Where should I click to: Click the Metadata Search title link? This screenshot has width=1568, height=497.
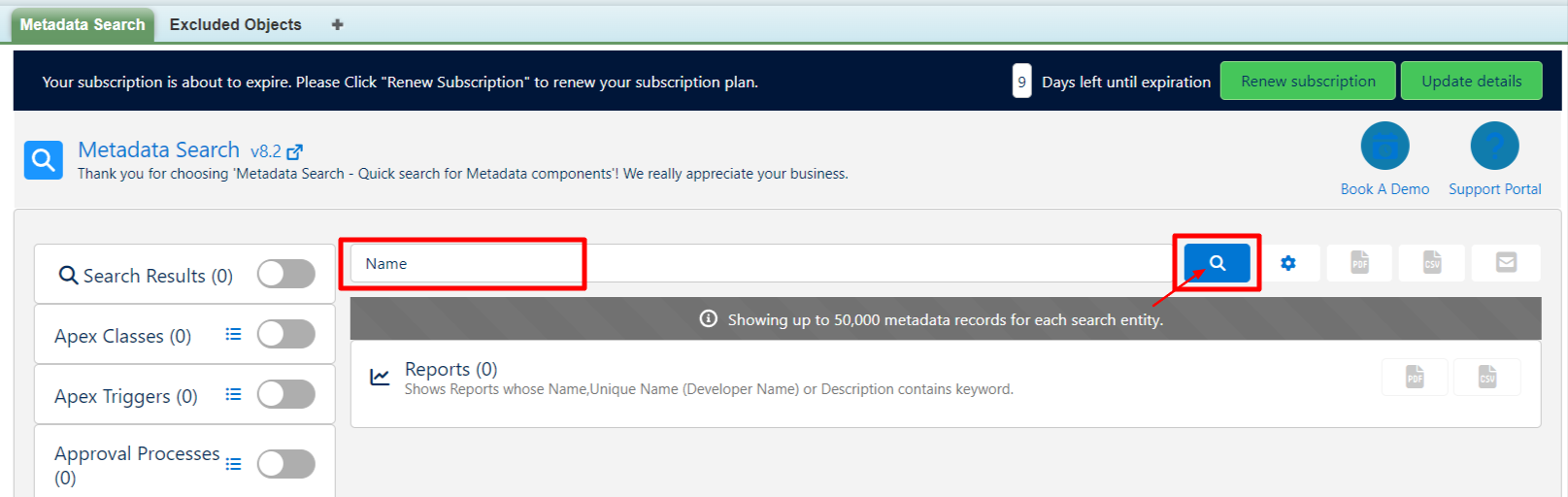click(x=158, y=150)
